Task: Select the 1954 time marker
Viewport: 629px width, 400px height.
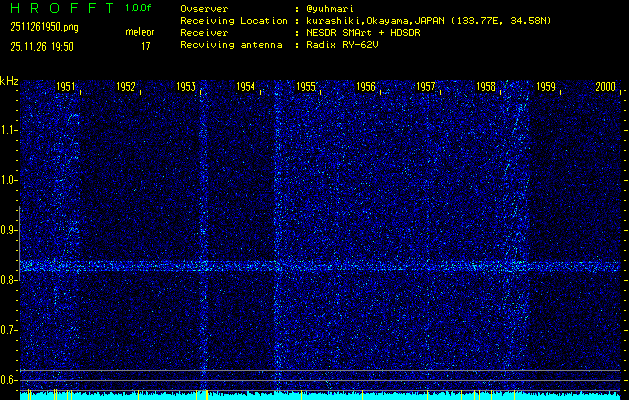Action: pyautogui.click(x=246, y=87)
